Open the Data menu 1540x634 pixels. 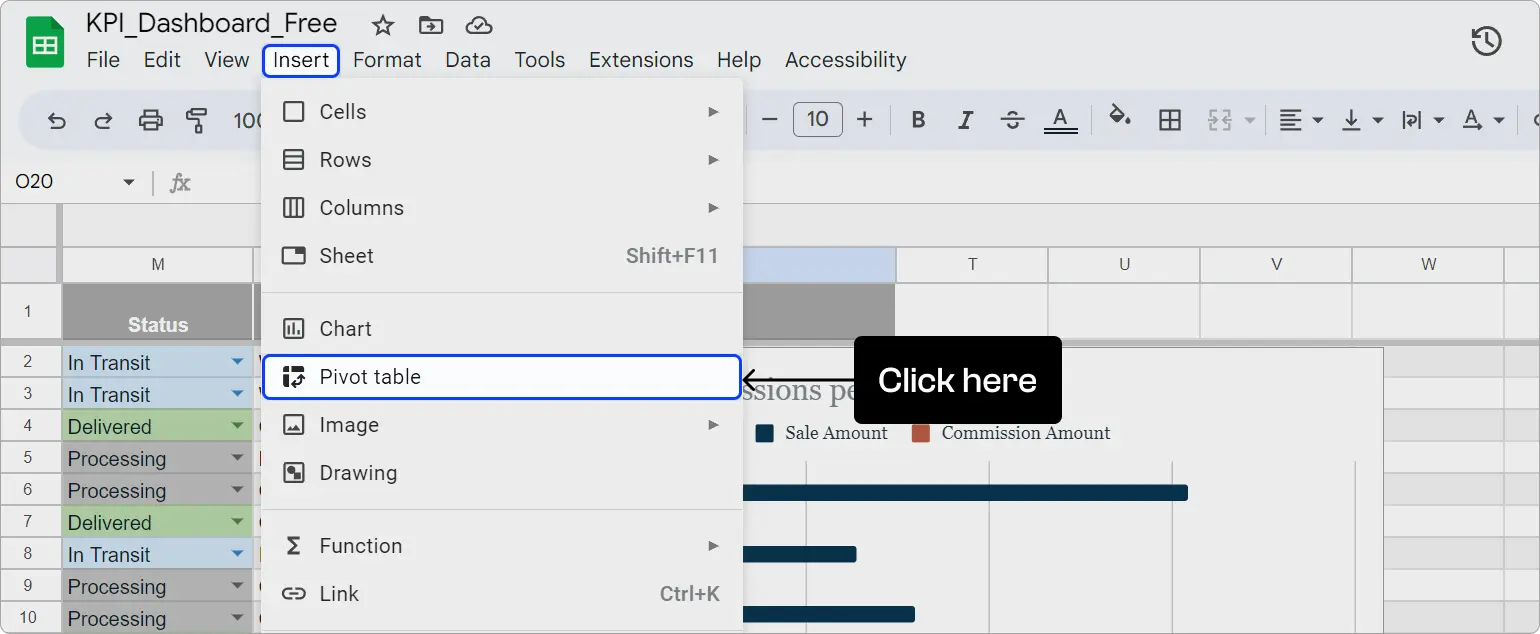click(x=468, y=60)
